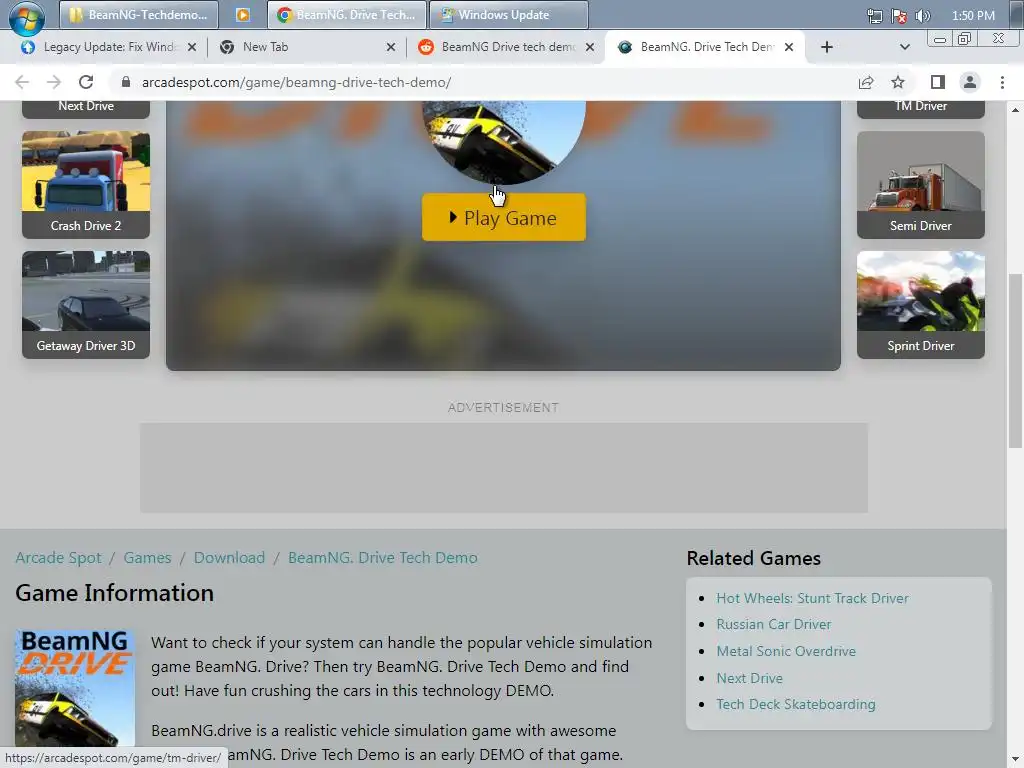Open TM Driver game card

(x=921, y=108)
